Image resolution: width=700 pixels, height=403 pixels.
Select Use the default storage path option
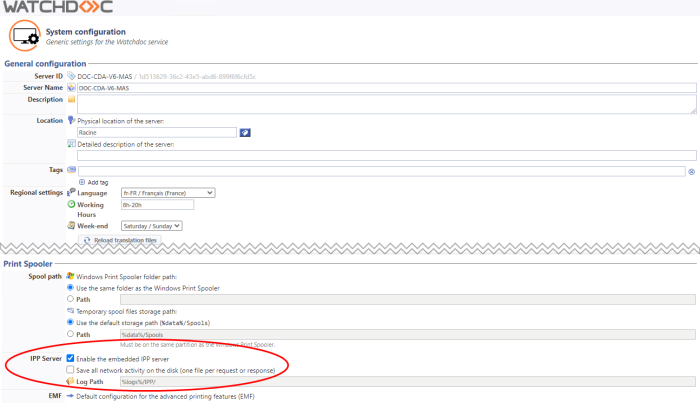coord(70,322)
